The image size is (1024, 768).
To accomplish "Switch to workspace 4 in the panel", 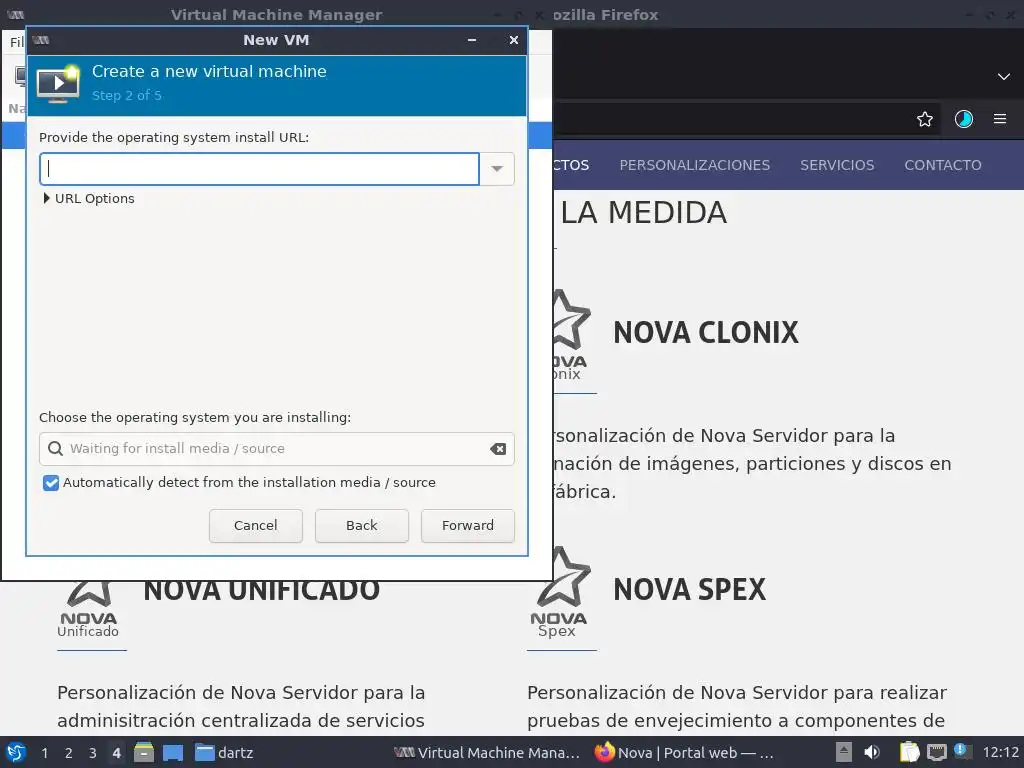I will pos(117,753).
